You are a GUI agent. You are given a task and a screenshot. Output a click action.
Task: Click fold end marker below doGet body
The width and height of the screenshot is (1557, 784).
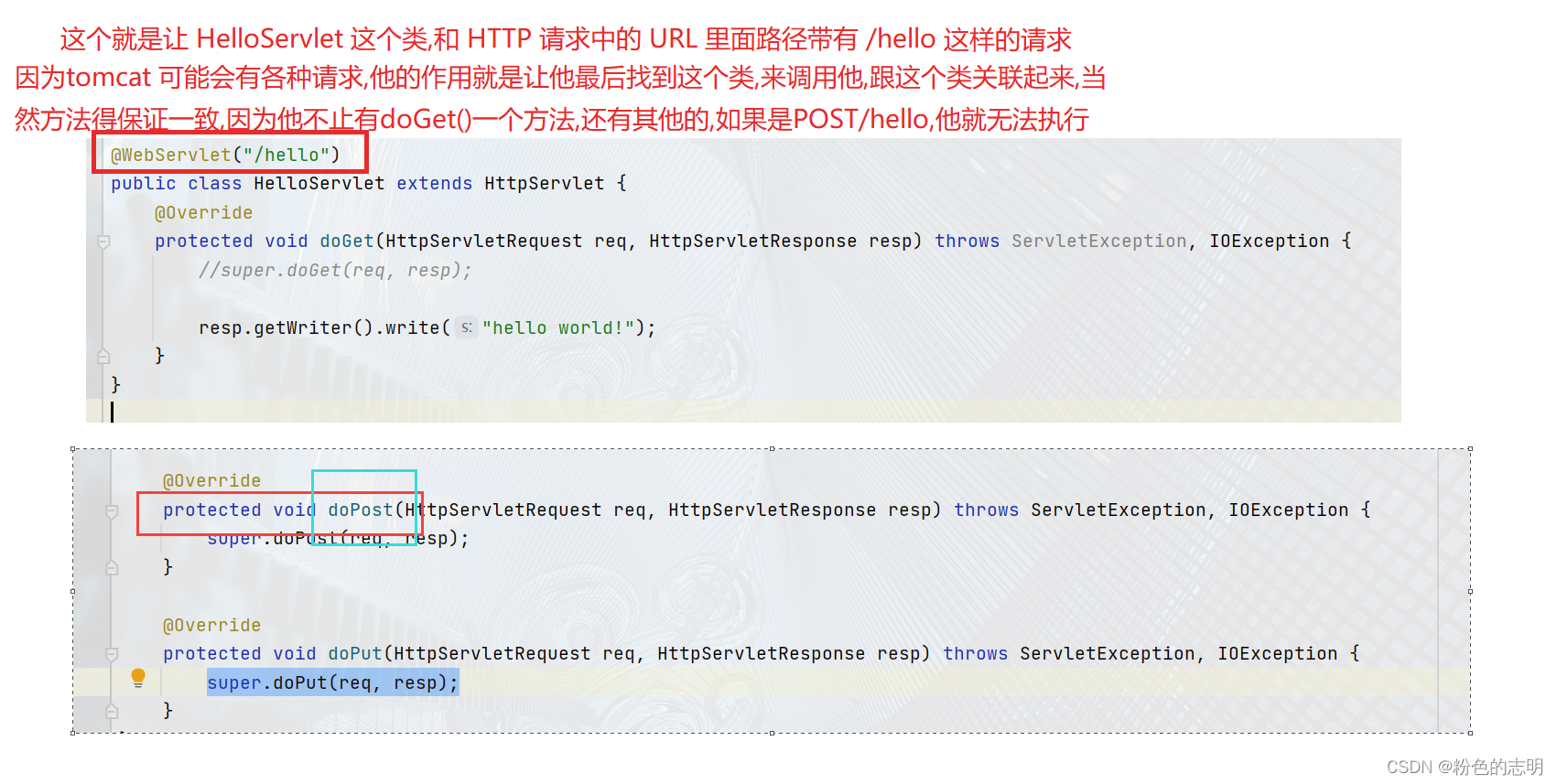point(103,356)
